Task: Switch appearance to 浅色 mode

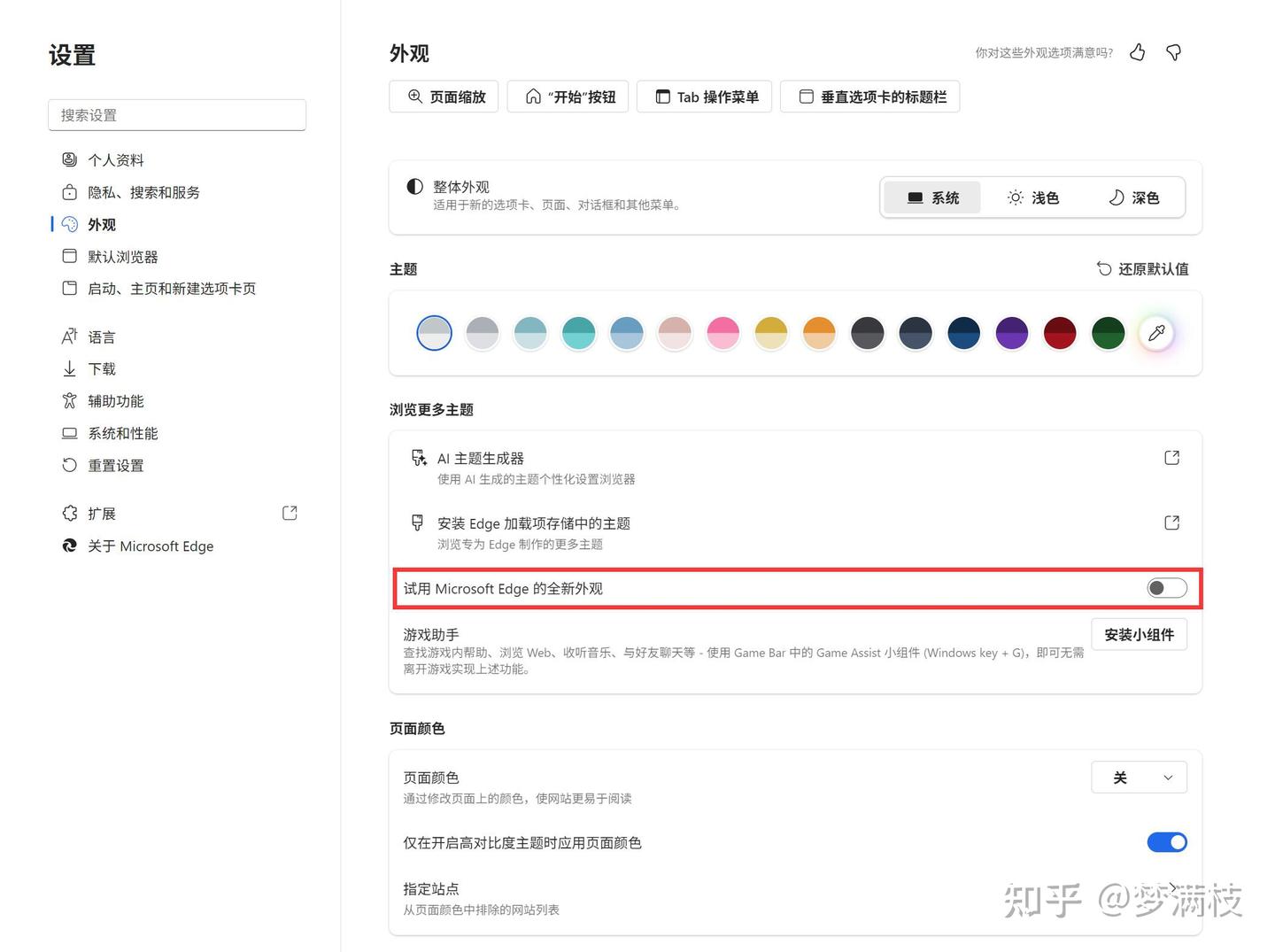Action: click(x=1032, y=197)
